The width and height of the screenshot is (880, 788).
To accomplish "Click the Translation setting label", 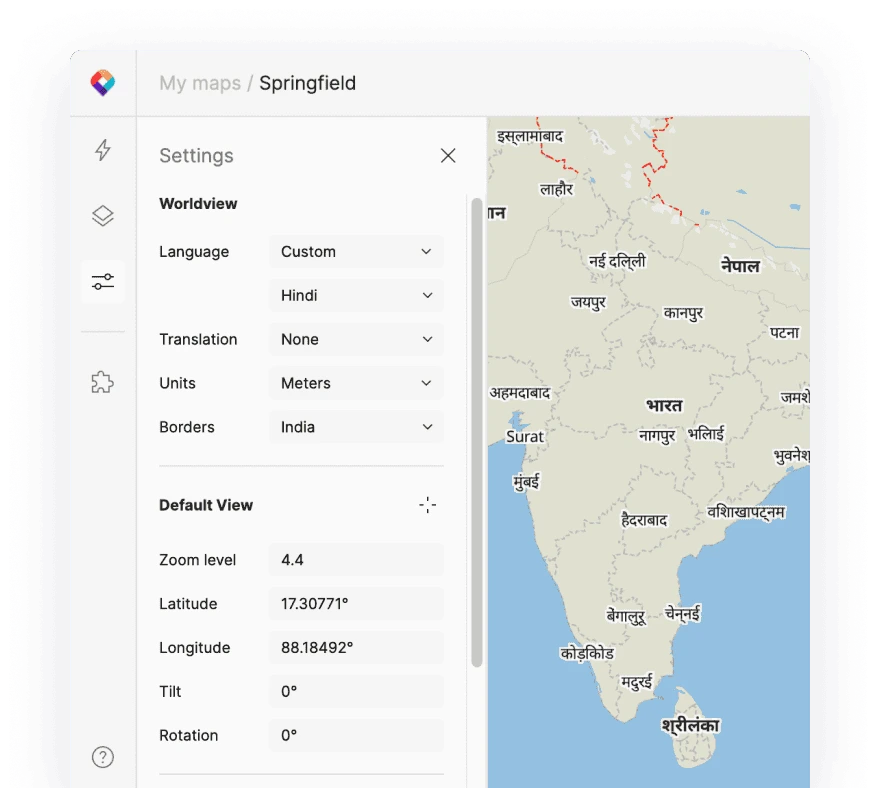I will [198, 339].
